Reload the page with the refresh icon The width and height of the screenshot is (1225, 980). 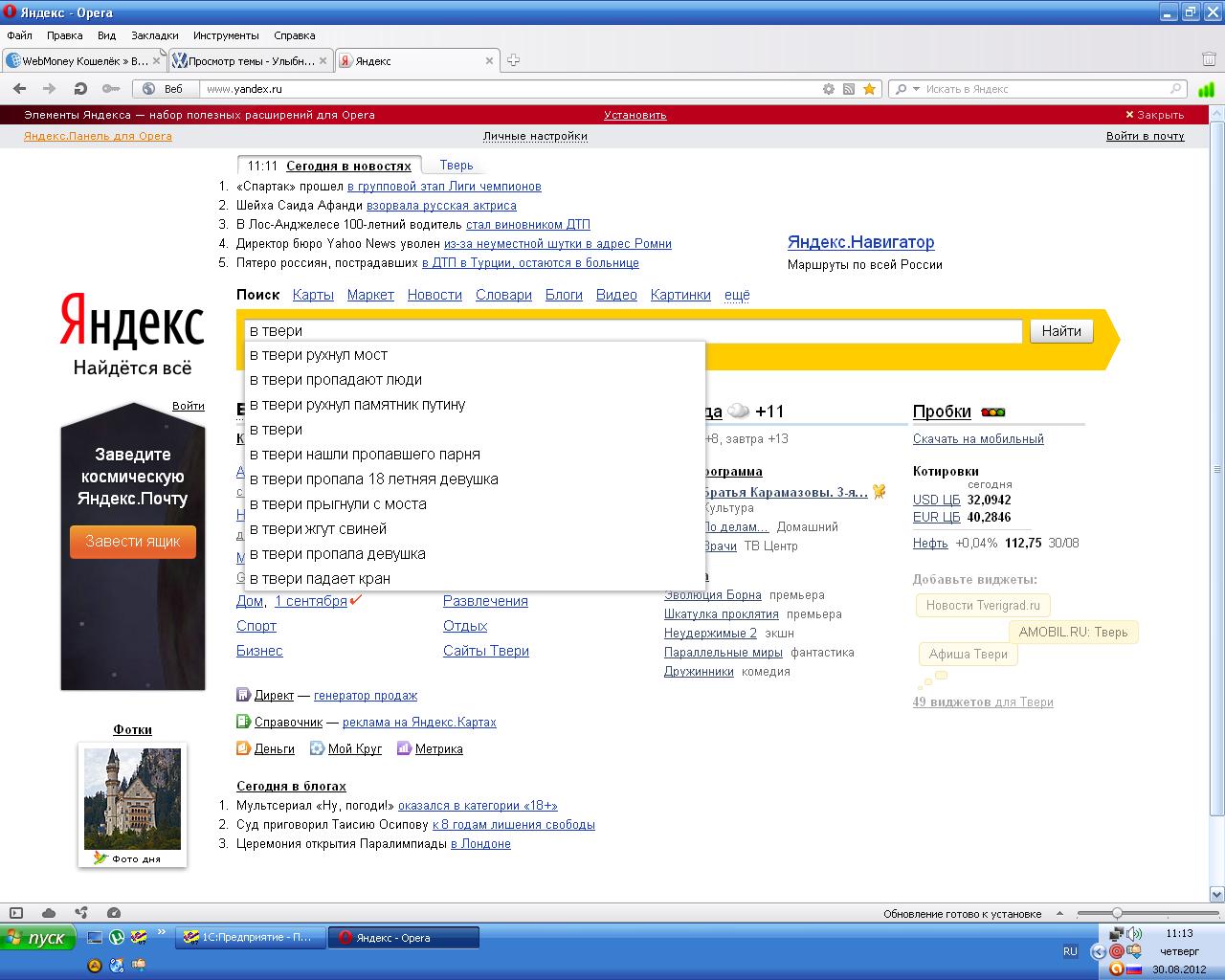[x=80, y=89]
